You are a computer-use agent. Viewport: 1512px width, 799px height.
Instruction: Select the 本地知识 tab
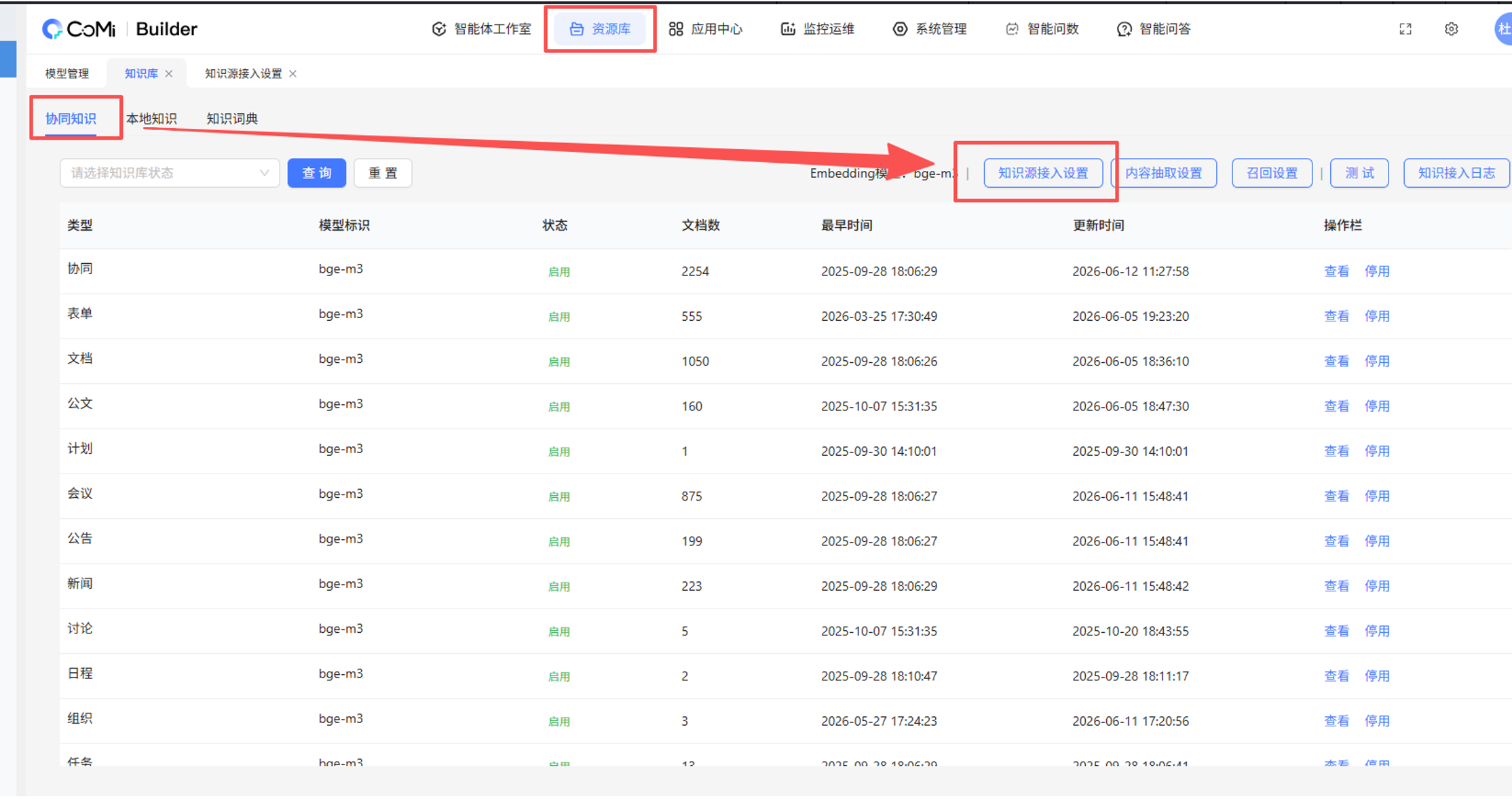coord(151,119)
